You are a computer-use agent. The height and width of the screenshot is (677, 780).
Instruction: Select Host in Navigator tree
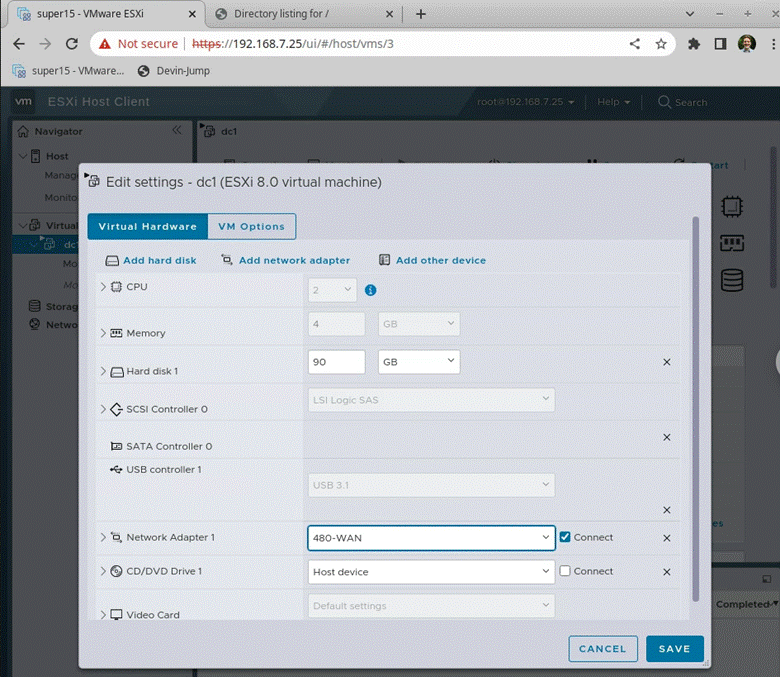point(57,156)
